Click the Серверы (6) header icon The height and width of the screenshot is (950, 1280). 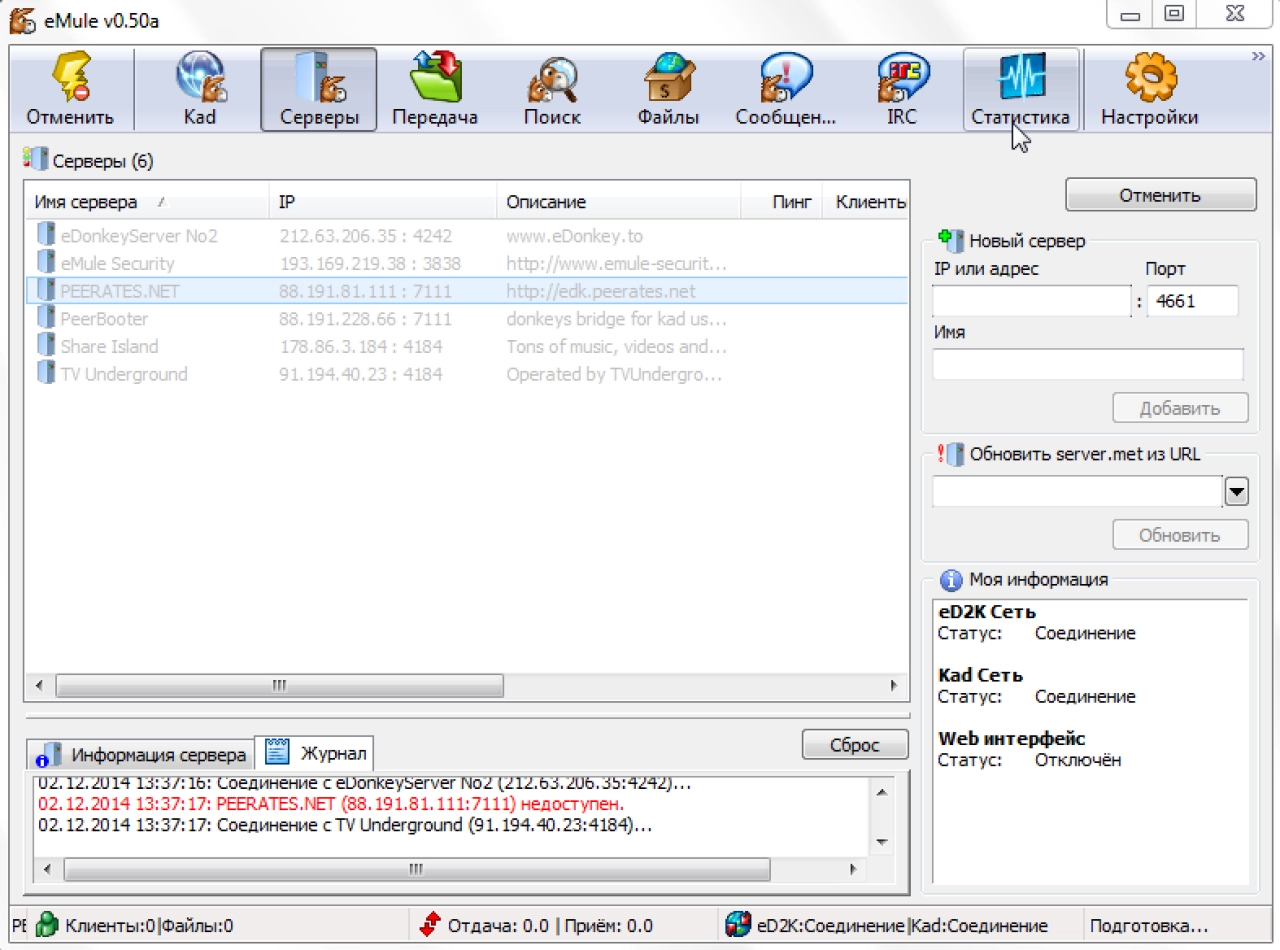pyautogui.click(x=35, y=160)
